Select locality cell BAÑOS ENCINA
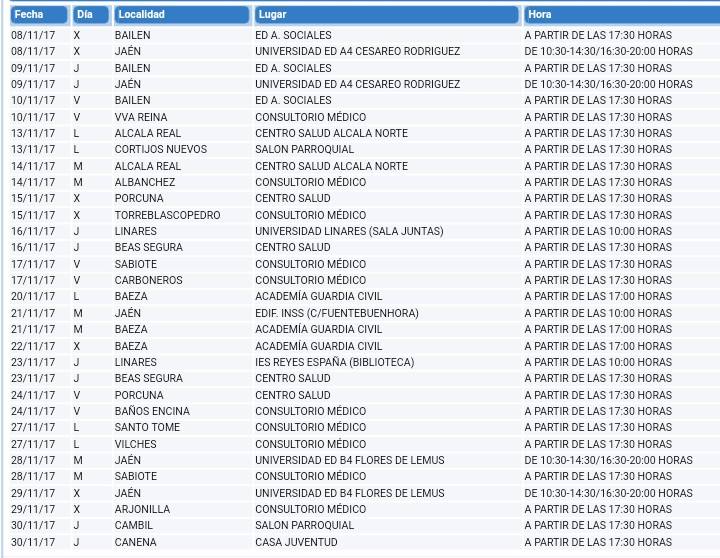Viewport: 720px width, 558px height. pyautogui.click(x=152, y=411)
